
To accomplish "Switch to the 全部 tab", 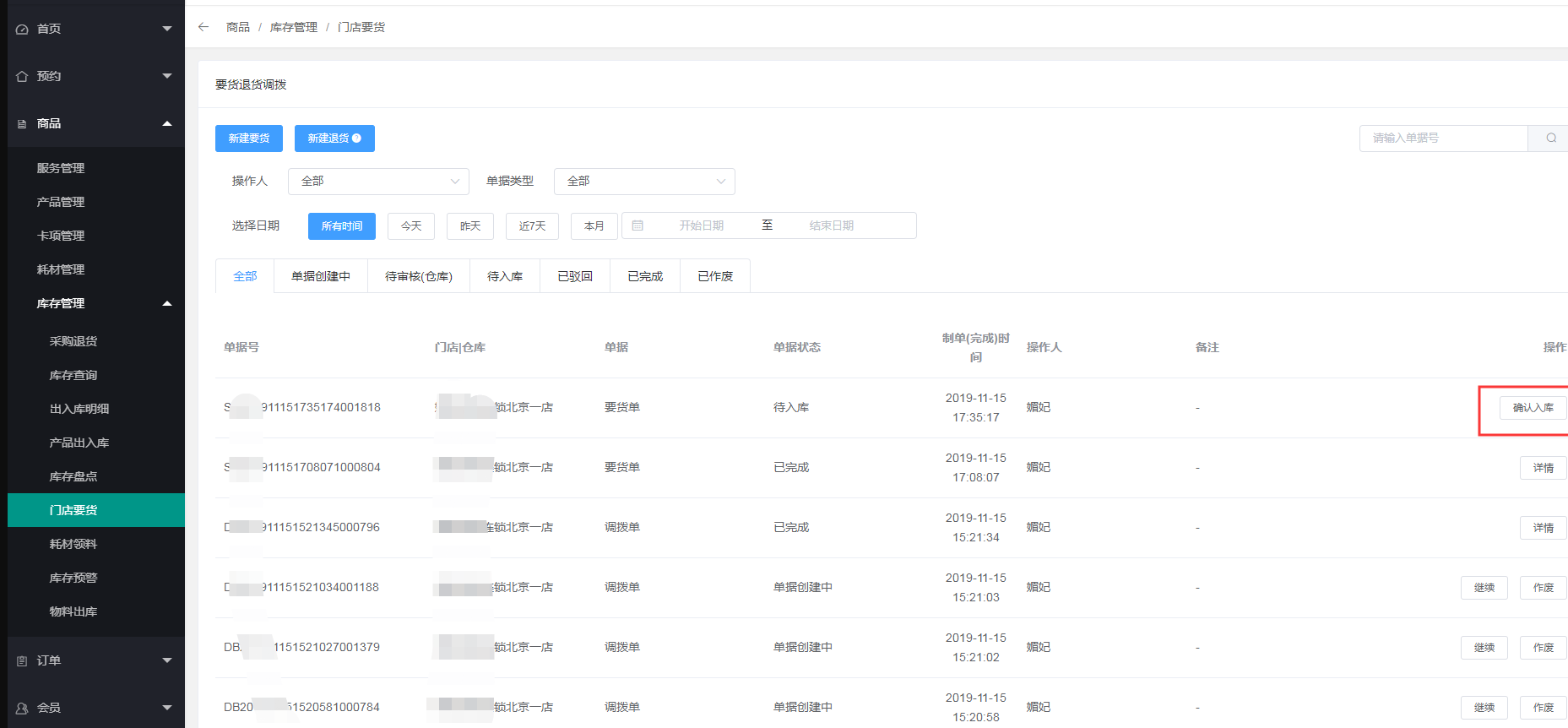I will [x=245, y=276].
